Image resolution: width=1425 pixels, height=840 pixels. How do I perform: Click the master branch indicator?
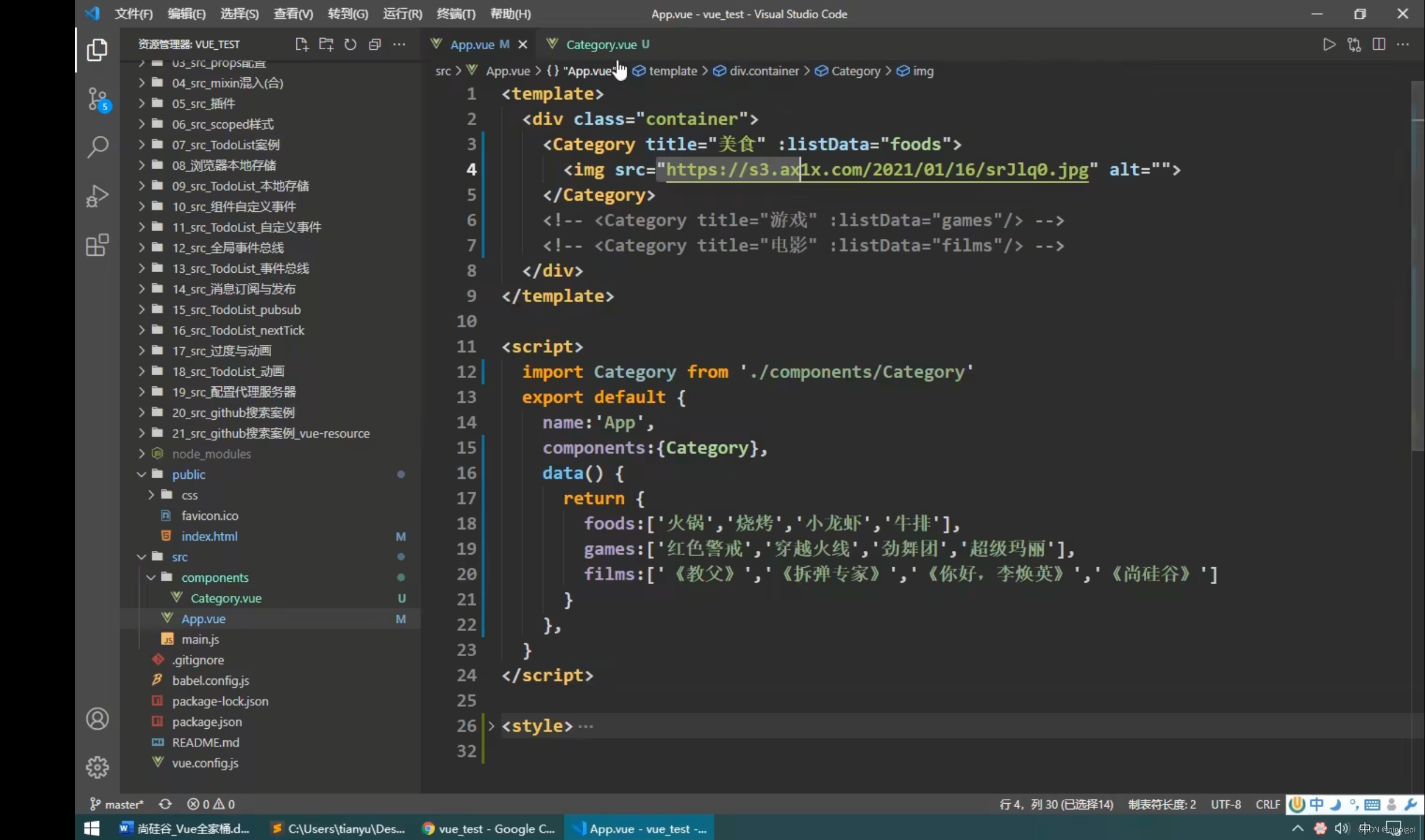point(117,804)
